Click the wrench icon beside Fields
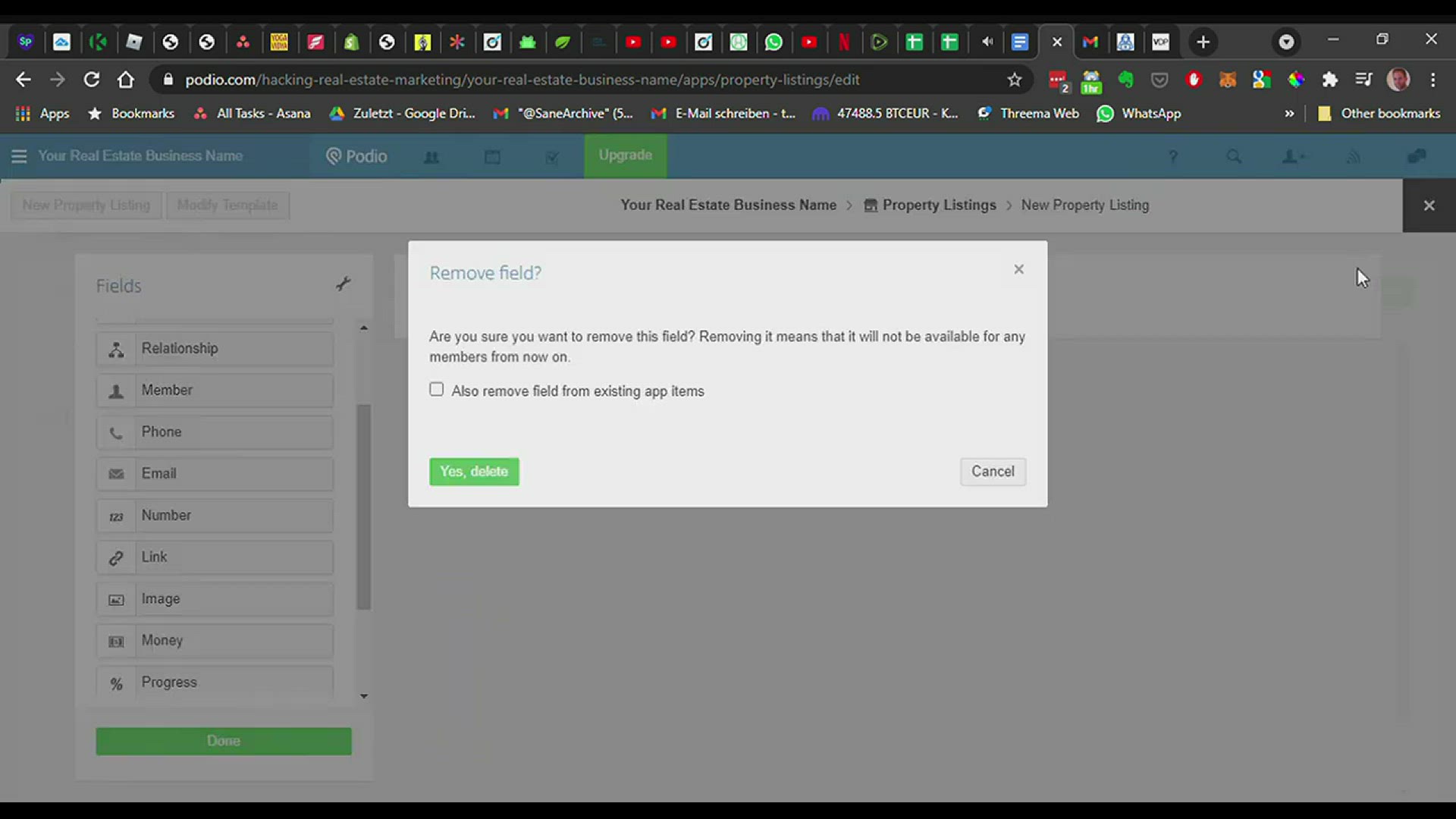 [343, 284]
